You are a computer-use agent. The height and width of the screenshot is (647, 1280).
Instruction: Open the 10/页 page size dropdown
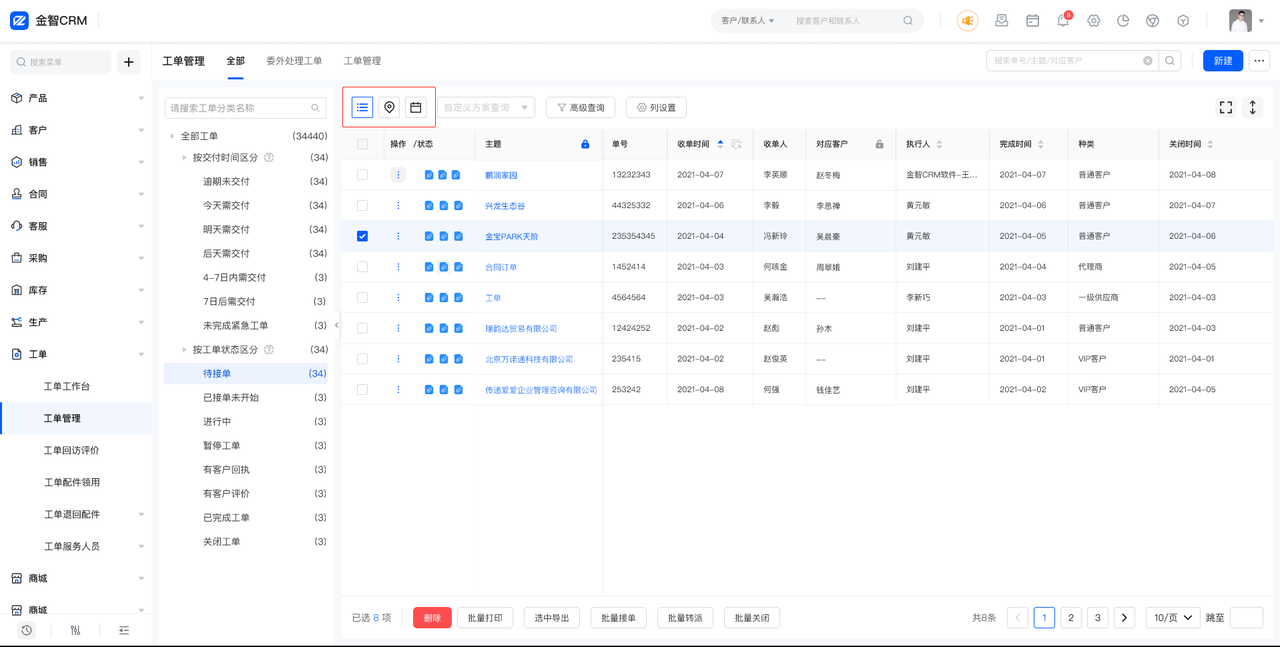(x=1172, y=618)
